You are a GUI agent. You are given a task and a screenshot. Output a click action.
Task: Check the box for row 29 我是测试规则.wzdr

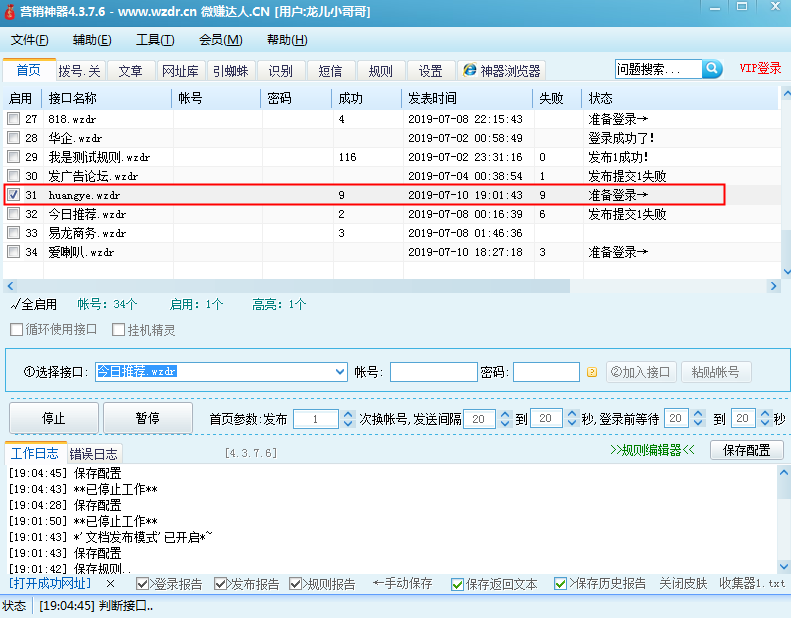tap(14, 156)
